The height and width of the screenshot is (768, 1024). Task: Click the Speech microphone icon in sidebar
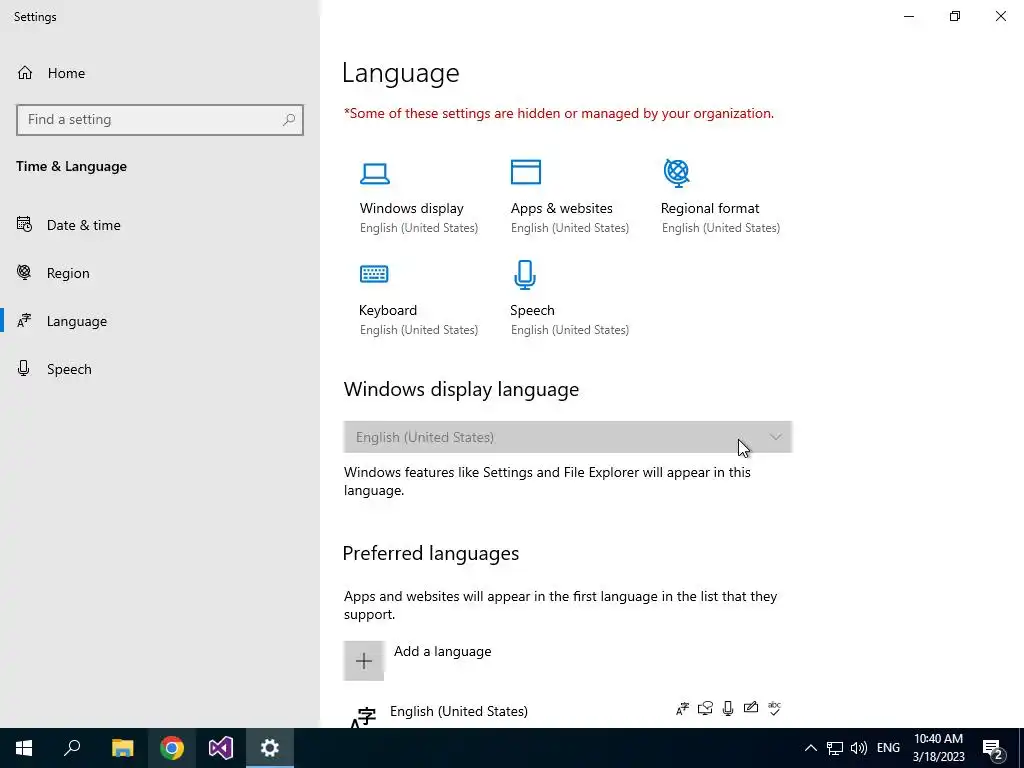click(24, 368)
